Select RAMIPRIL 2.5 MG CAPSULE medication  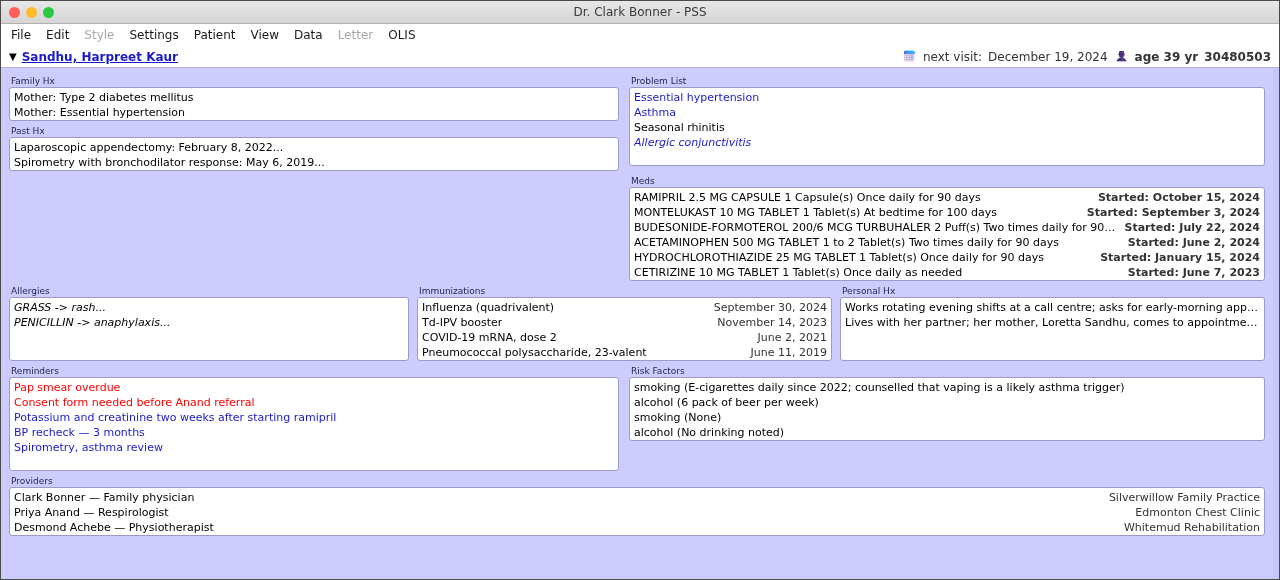coord(947,198)
